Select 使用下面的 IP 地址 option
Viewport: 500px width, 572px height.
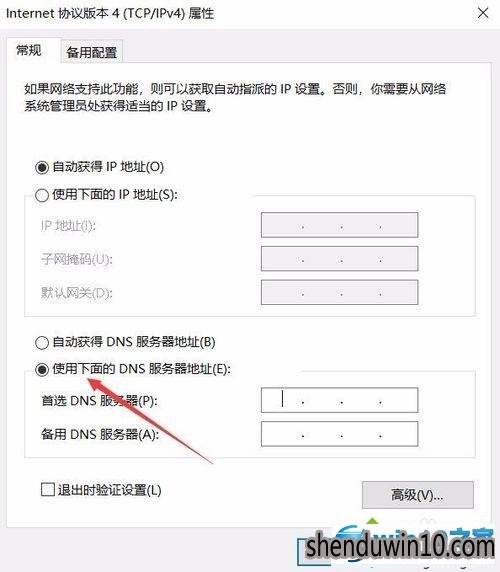42,195
